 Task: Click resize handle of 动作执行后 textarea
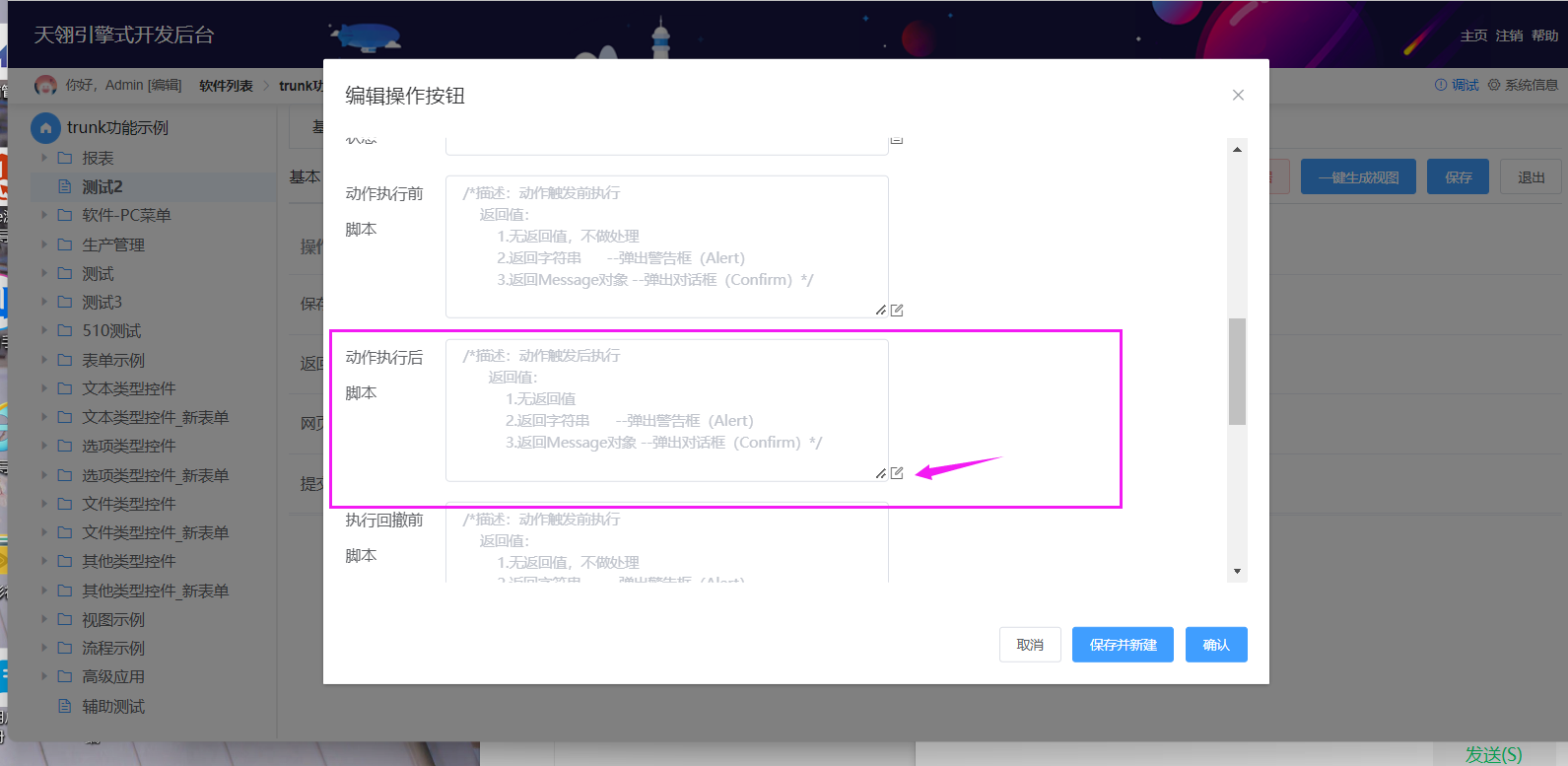pyautogui.click(x=881, y=473)
